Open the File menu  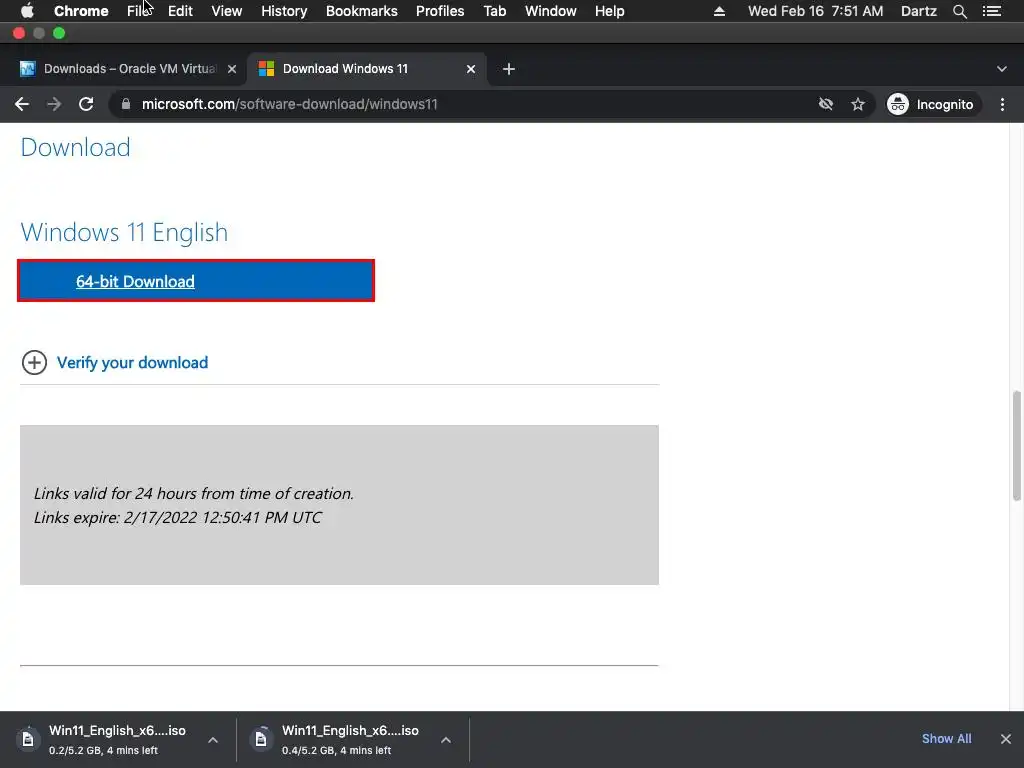coord(138,11)
